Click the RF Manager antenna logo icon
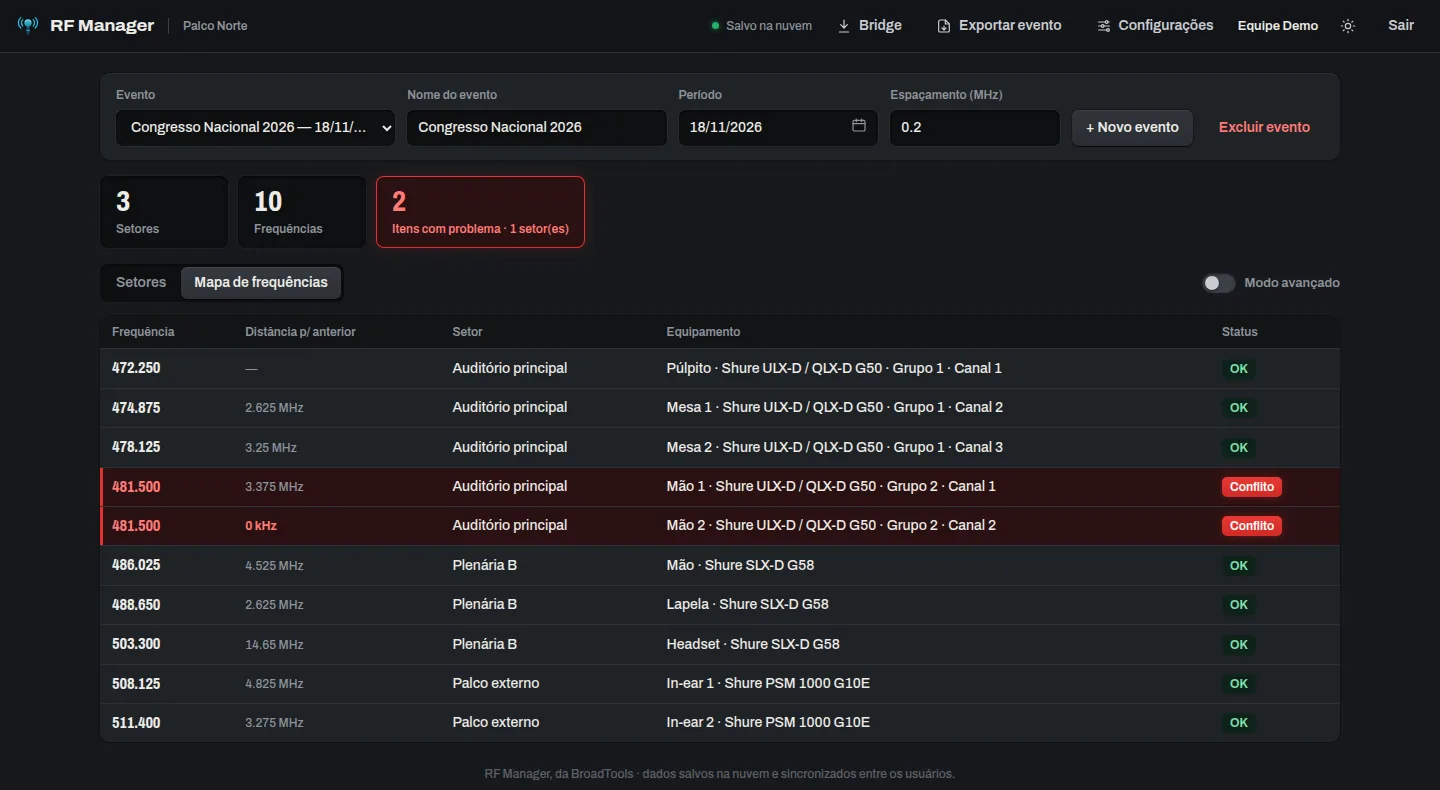The height and width of the screenshot is (790, 1440). point(28,25)
